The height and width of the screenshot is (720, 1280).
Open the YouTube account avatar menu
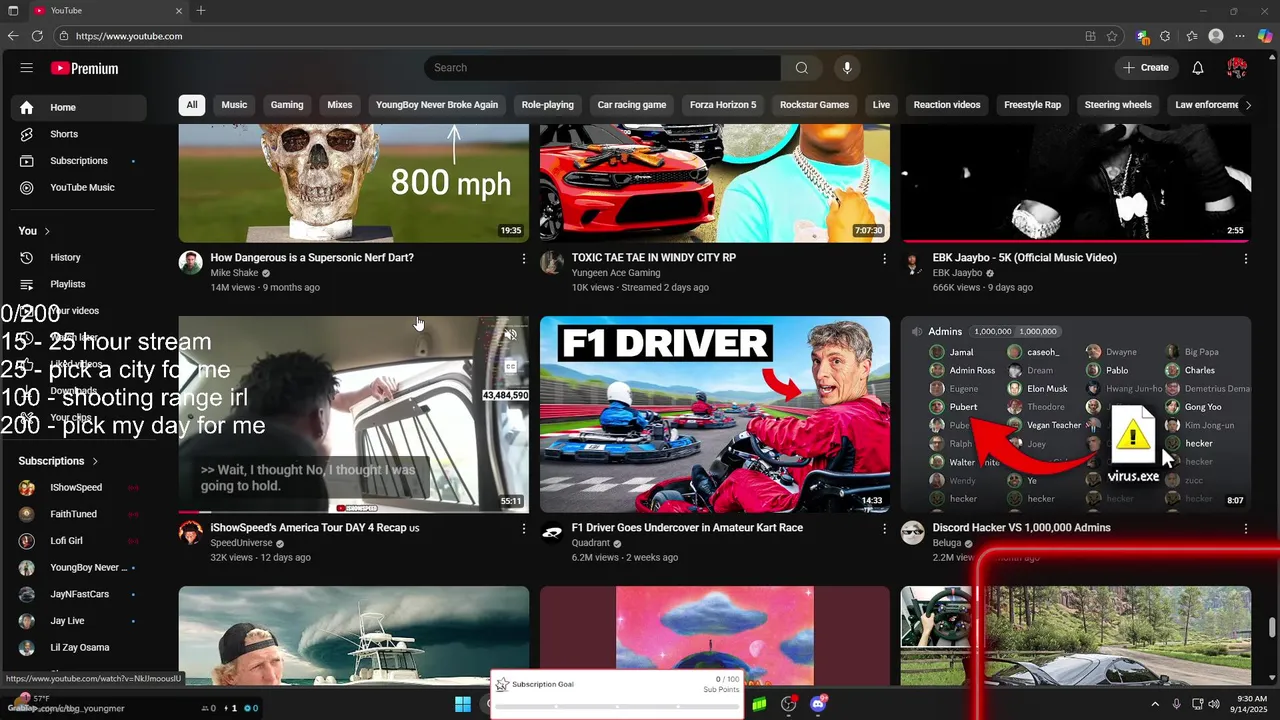[x=1237, y=68]
